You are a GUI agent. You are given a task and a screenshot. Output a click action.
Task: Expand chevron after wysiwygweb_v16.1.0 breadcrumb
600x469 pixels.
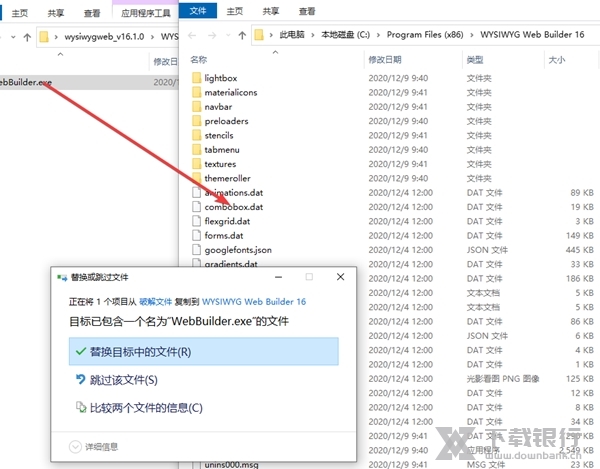click(x=152, y=37)
